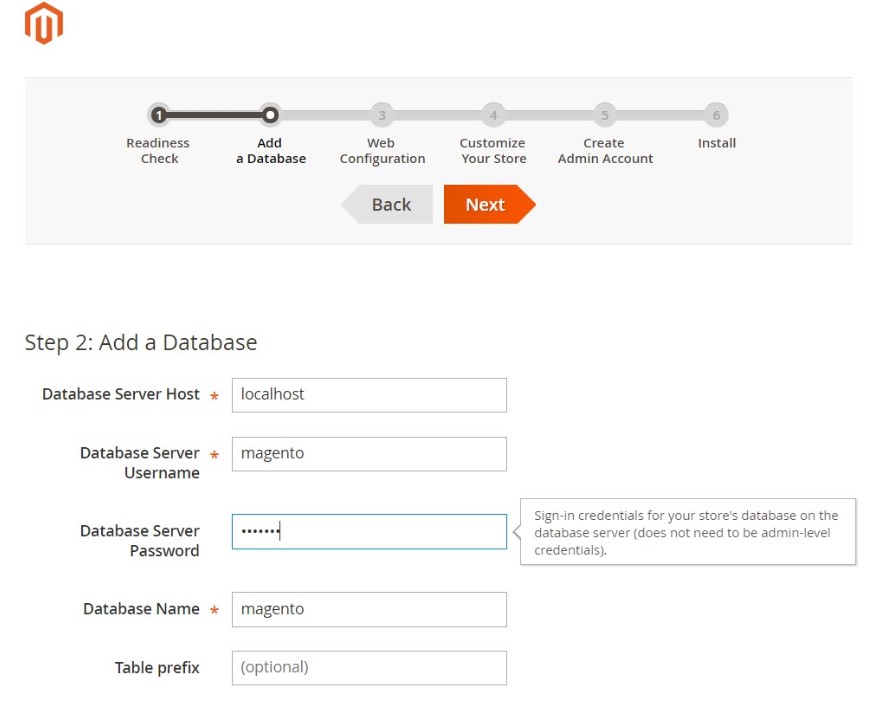
Task: Select step 1 Readiness Check circle
Action: click(x=159, y=115)
